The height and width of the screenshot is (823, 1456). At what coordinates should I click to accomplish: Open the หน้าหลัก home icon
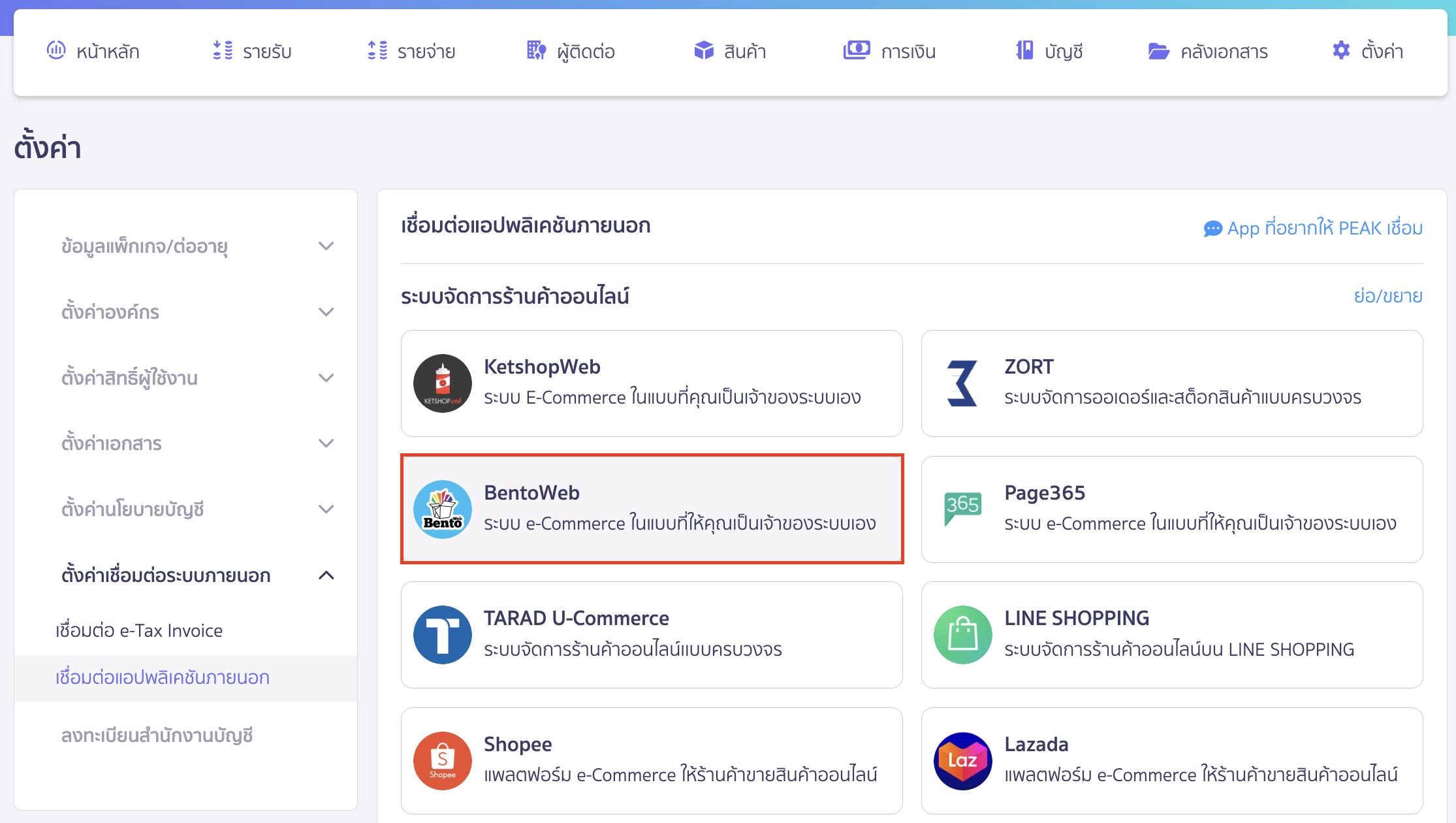pos(57,50)
